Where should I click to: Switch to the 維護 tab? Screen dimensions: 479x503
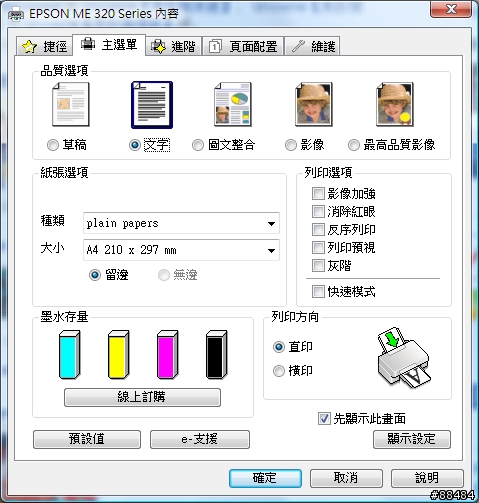click(313, 46)
